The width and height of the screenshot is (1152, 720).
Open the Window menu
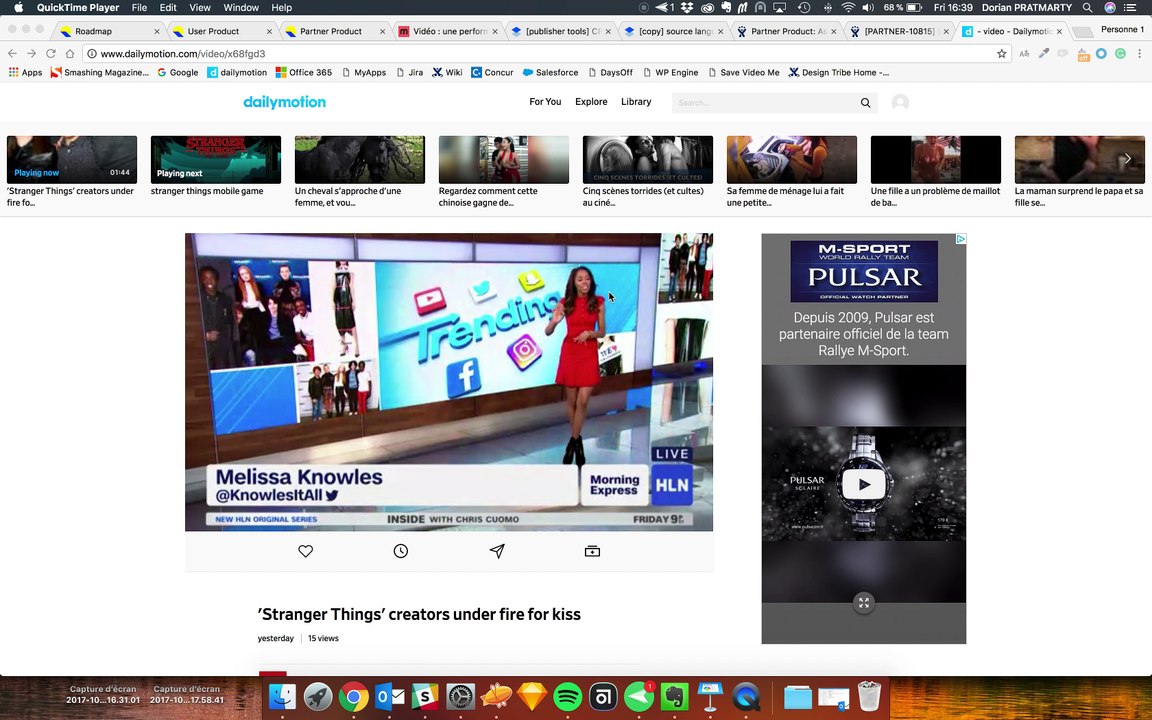coord(241,7)
